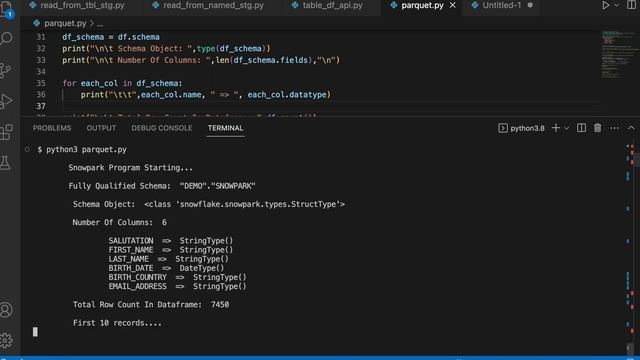Select the TERMINAL panel tab
The image size is (640, 360).
point(225,128)
